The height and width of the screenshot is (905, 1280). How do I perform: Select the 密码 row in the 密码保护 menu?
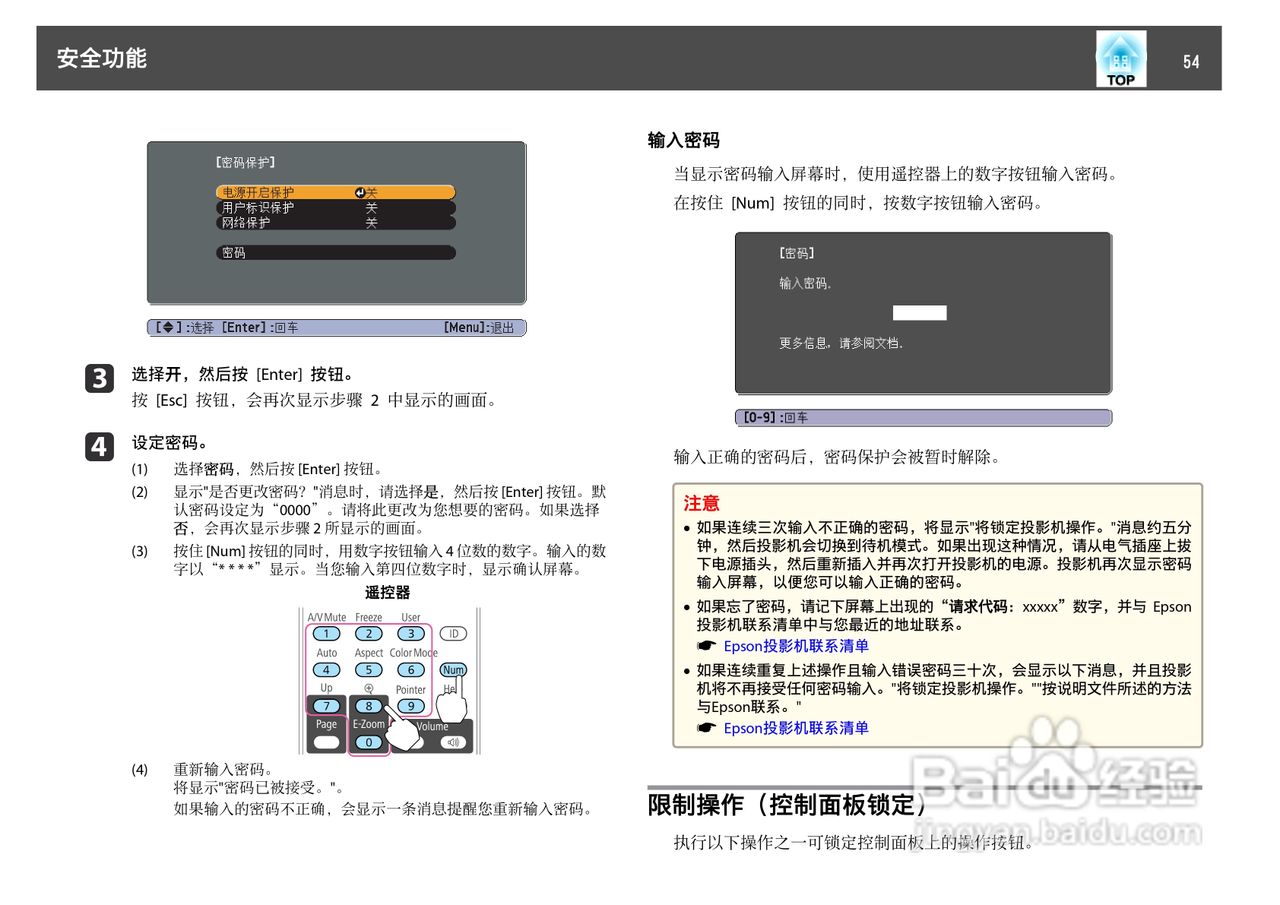tap(336, 253)
